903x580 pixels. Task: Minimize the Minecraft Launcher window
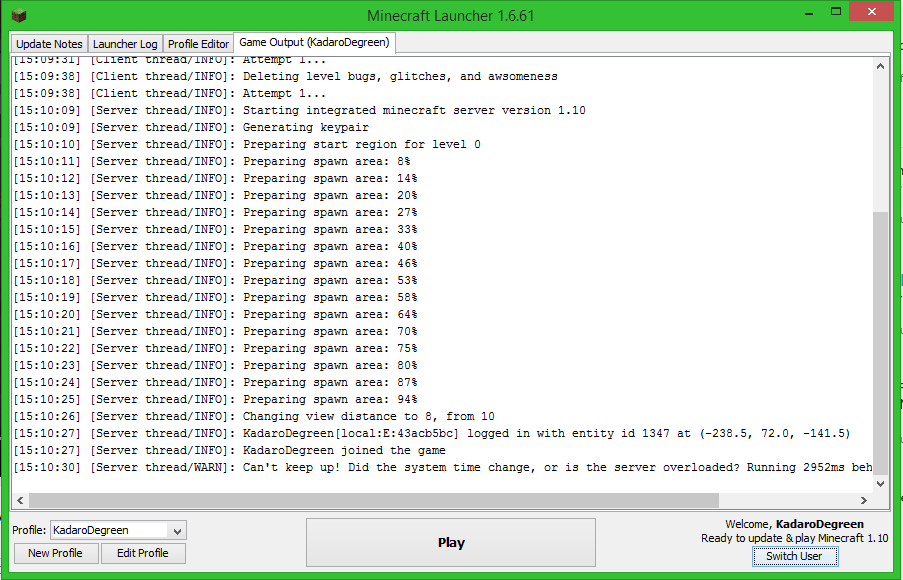coord(809,13)
